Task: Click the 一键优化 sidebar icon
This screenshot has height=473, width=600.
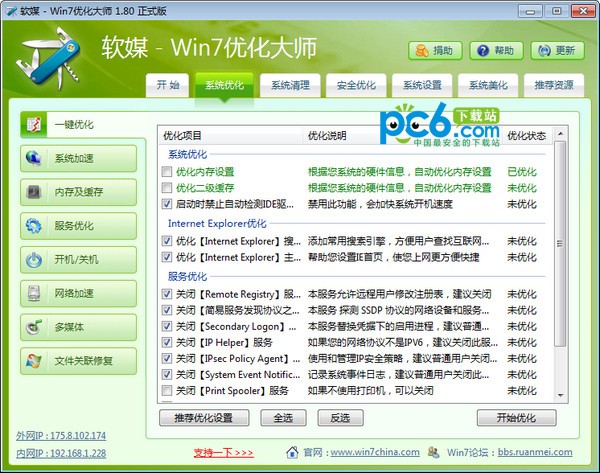Action: pos(34,124)
